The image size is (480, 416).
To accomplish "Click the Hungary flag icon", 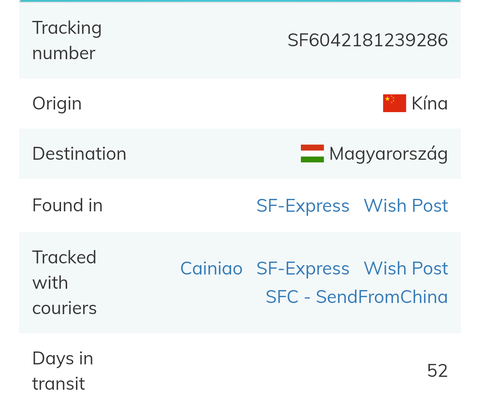I will (312, 153).
